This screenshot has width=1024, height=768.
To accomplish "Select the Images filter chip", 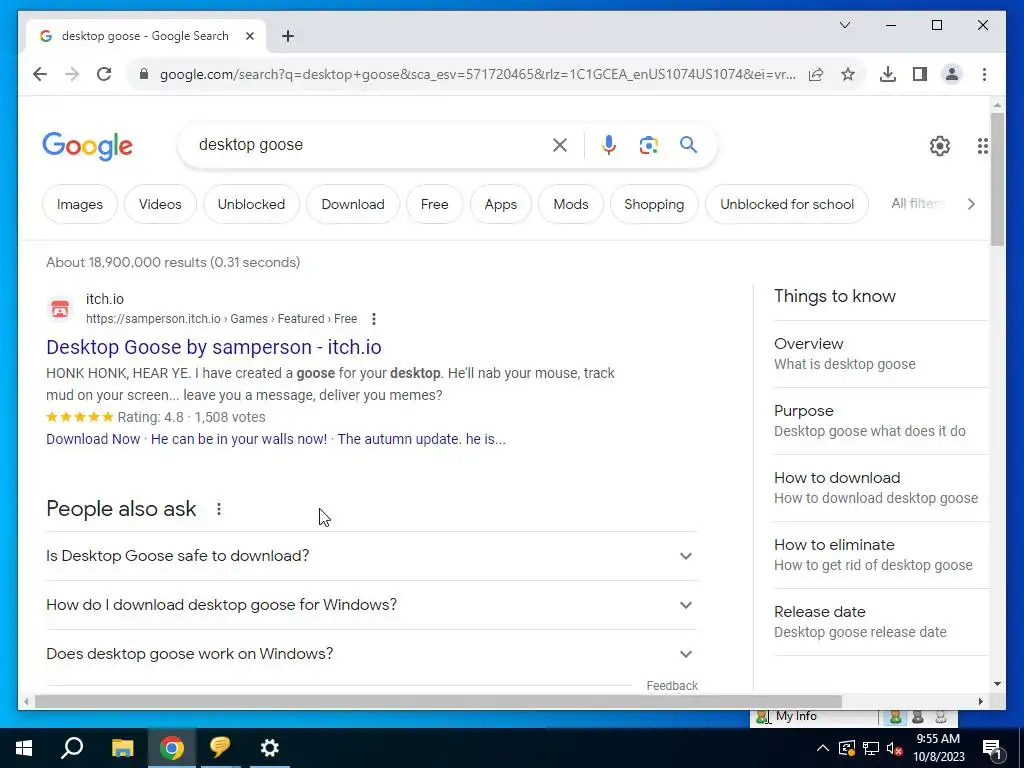I will click(80, 204).
